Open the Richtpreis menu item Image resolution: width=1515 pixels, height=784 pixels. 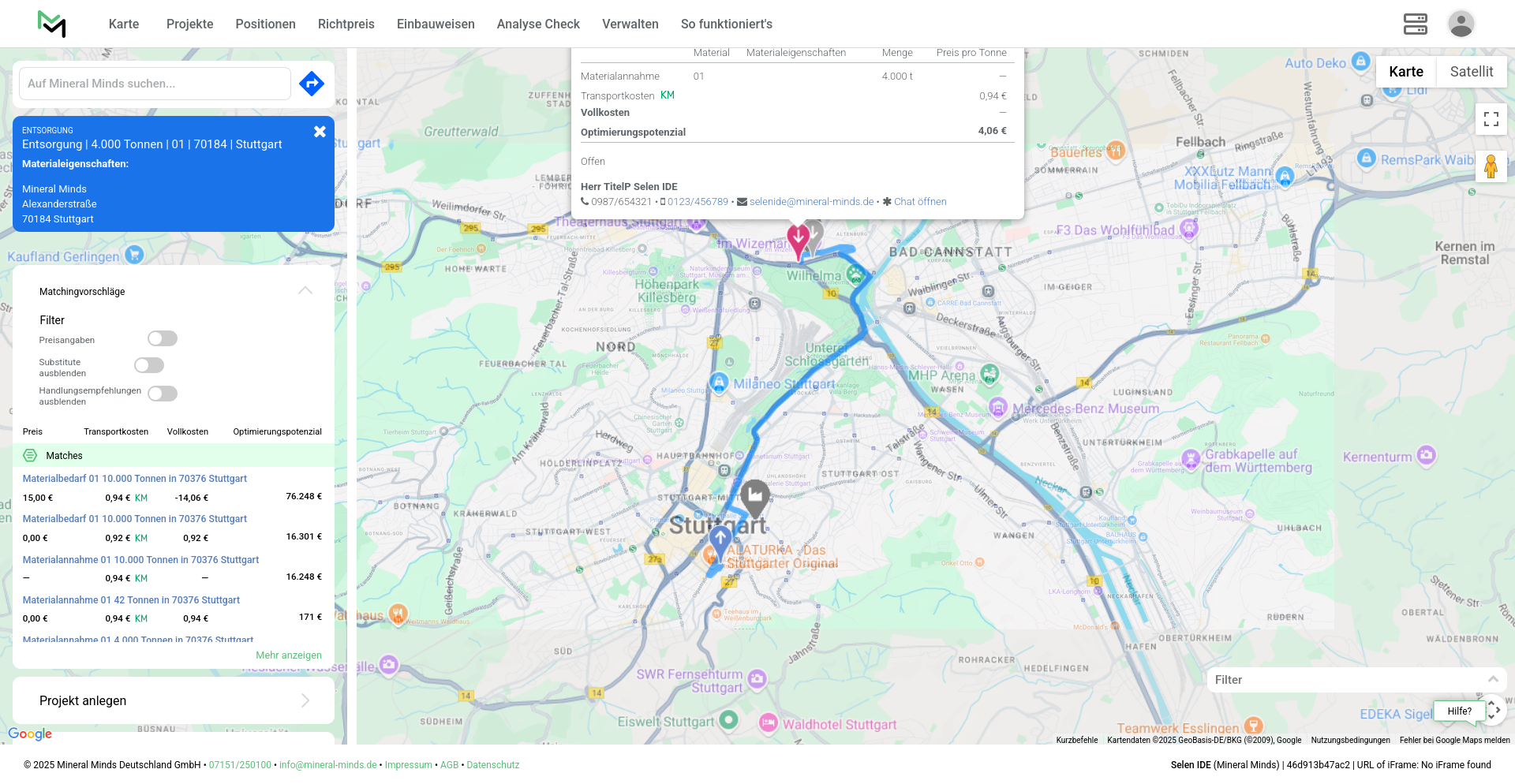coord(346,24)
